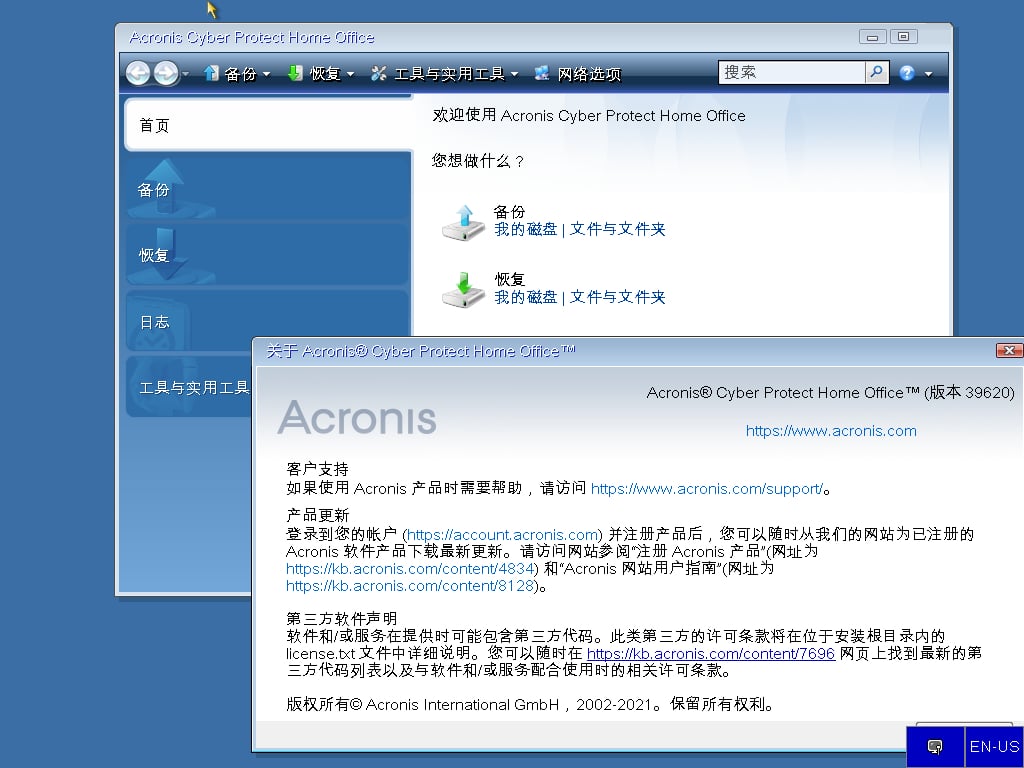Open the https://www.acronis.com link

[x=831, y=431]
